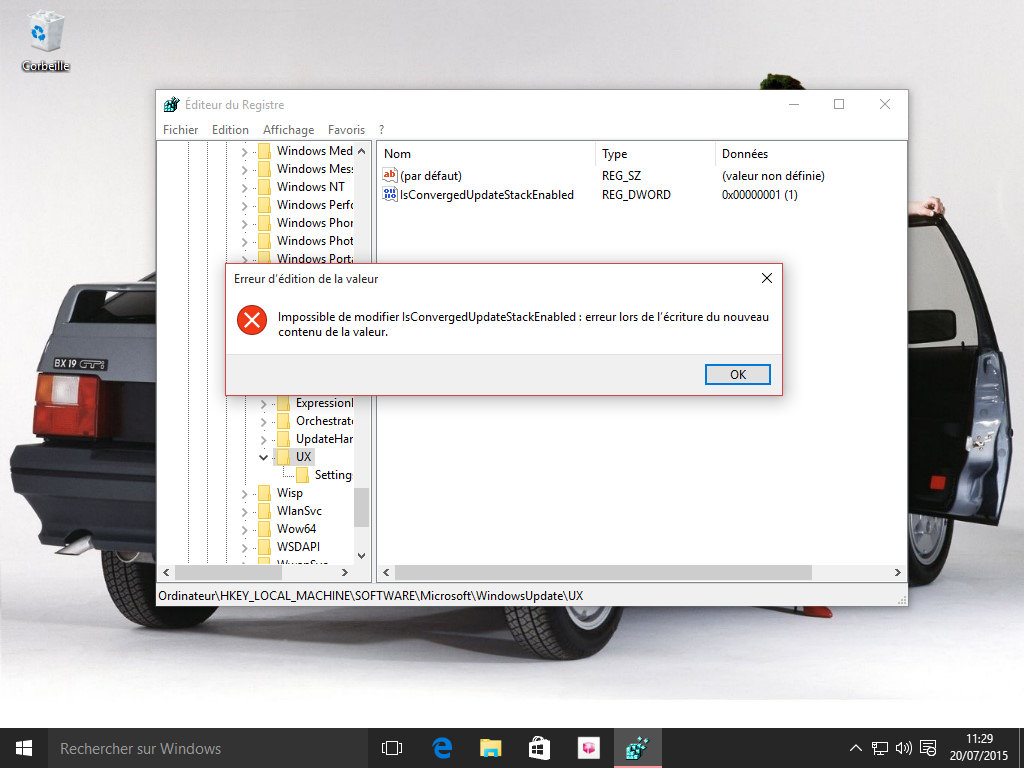
Task: Open File Explorer from the taskbar
Action: pyautogui.click(x=490, y=748)
